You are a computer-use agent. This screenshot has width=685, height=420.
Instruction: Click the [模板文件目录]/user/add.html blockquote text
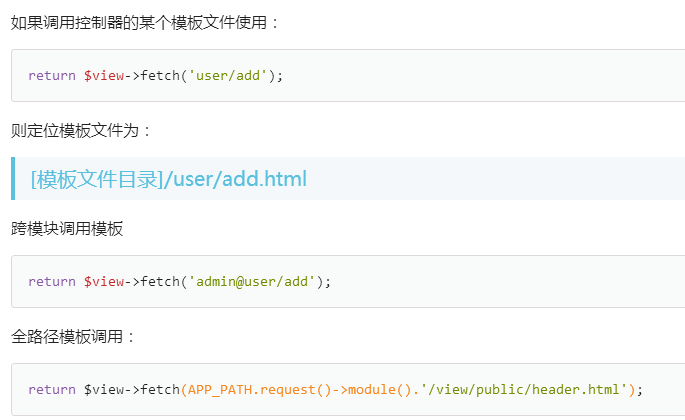(x=169, y=179)
